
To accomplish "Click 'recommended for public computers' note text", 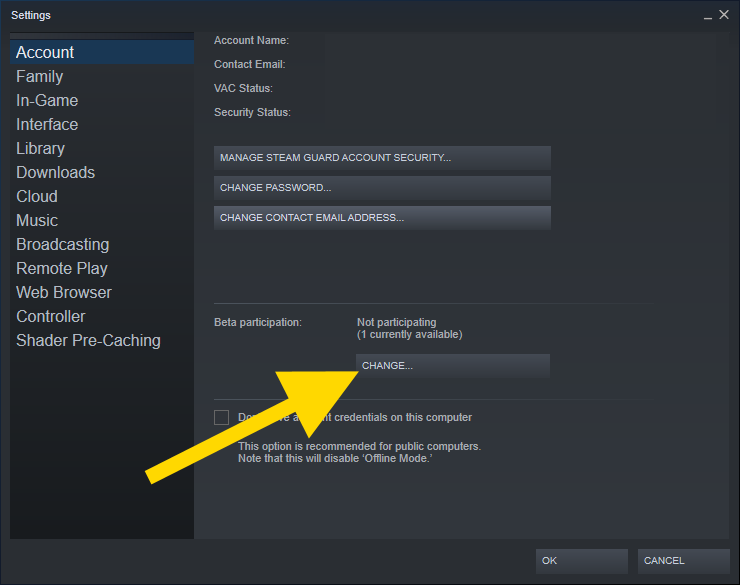I will tap(359, 446).
